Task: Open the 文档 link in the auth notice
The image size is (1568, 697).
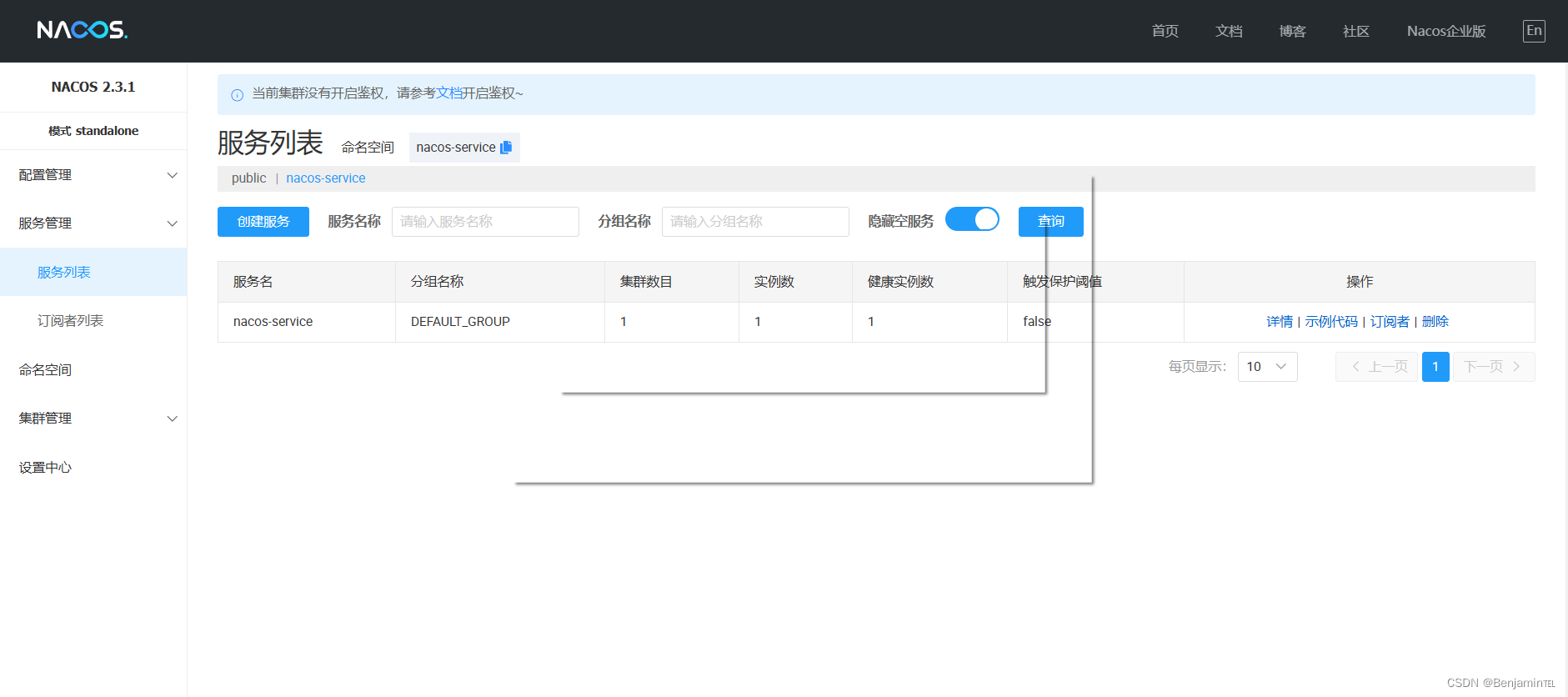Action: click(x=449, y=93)
